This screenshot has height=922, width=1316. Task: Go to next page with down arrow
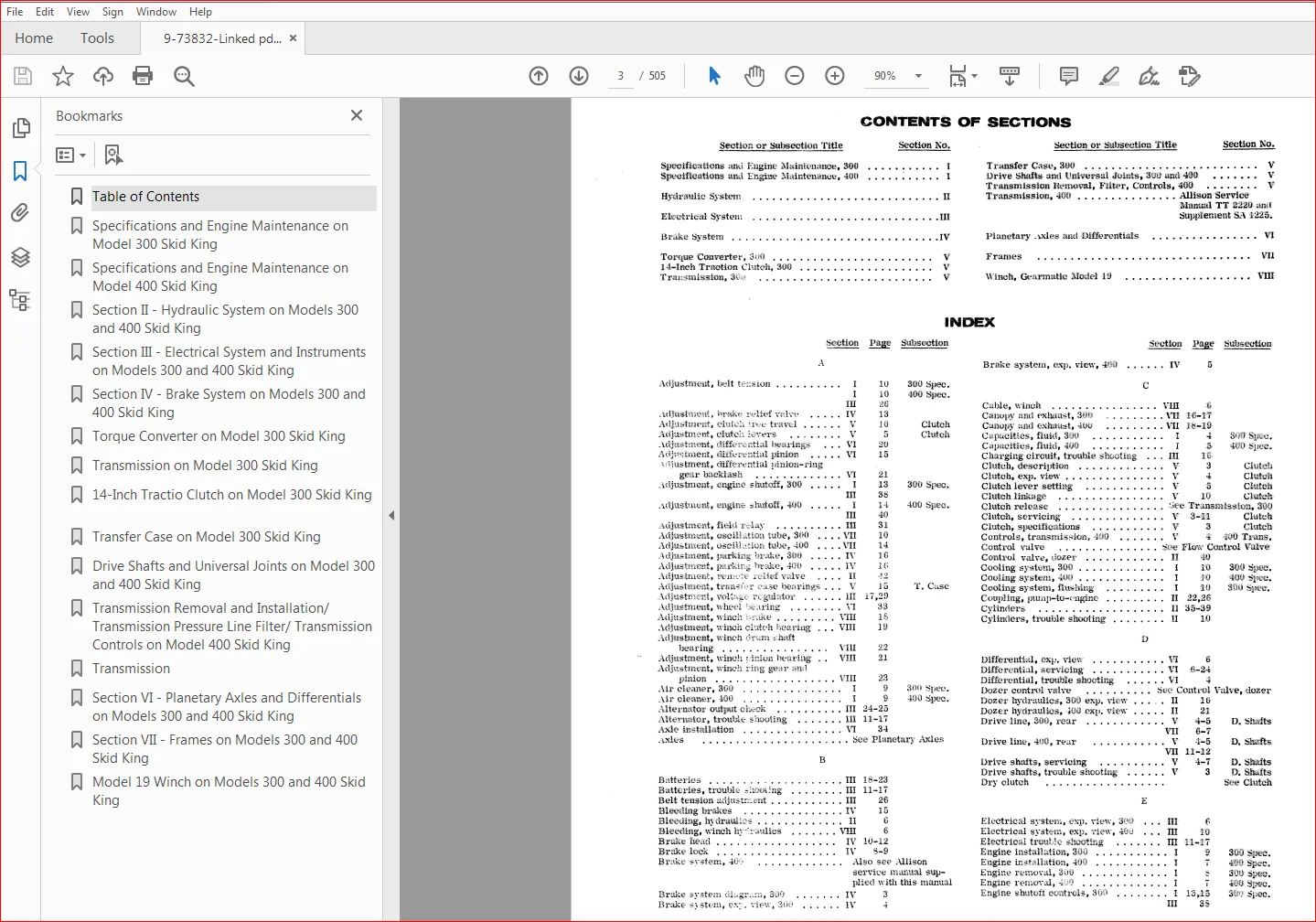click(x=579, y=76)
